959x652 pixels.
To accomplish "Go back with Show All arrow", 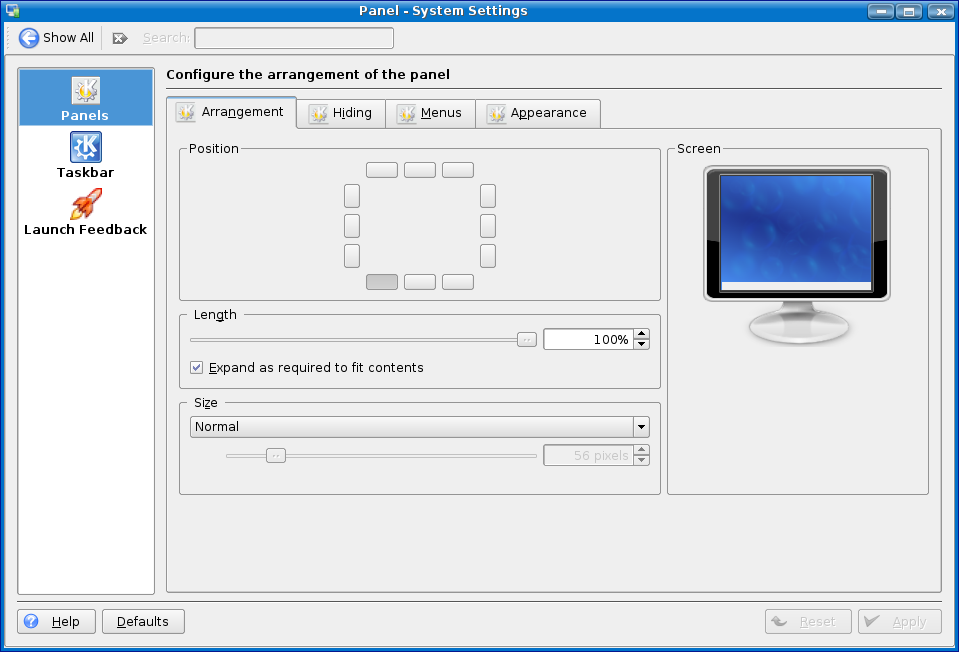I will (x=56, y=38).
